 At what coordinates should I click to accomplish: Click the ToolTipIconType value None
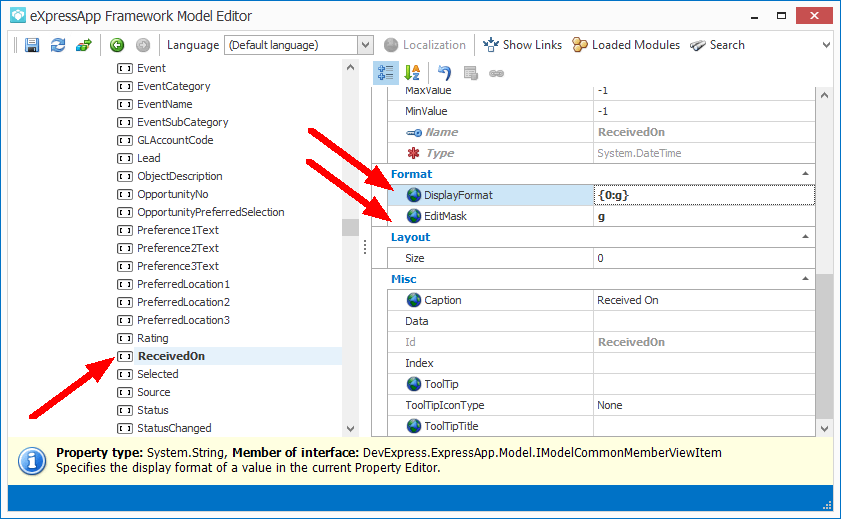coord(704,405)
